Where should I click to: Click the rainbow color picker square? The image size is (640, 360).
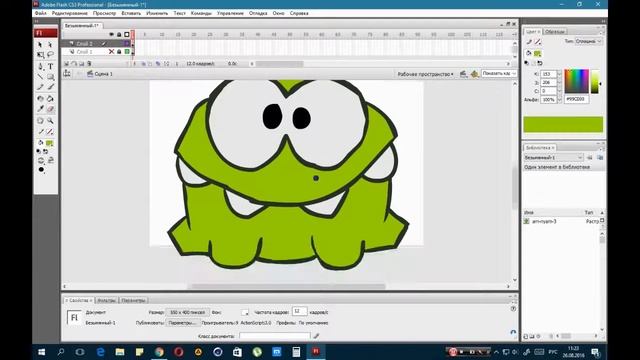[576, 81]
